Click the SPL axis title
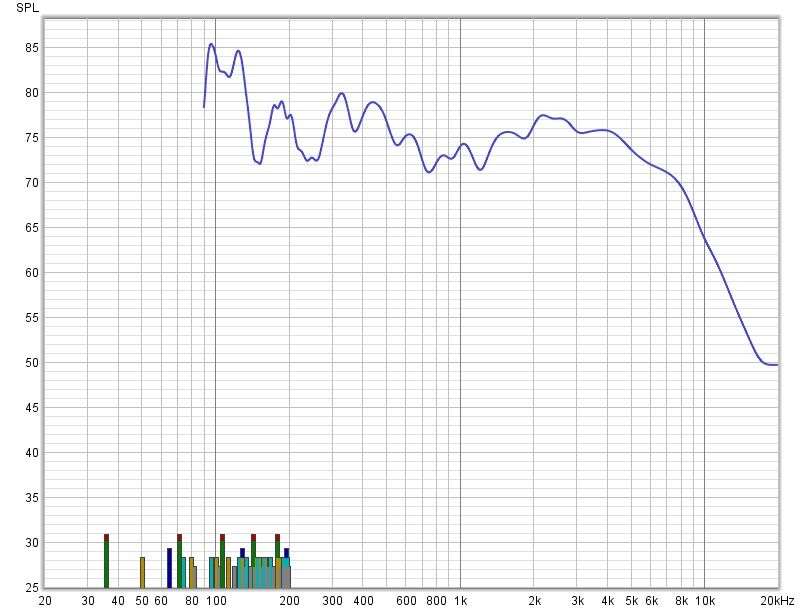 27,8
